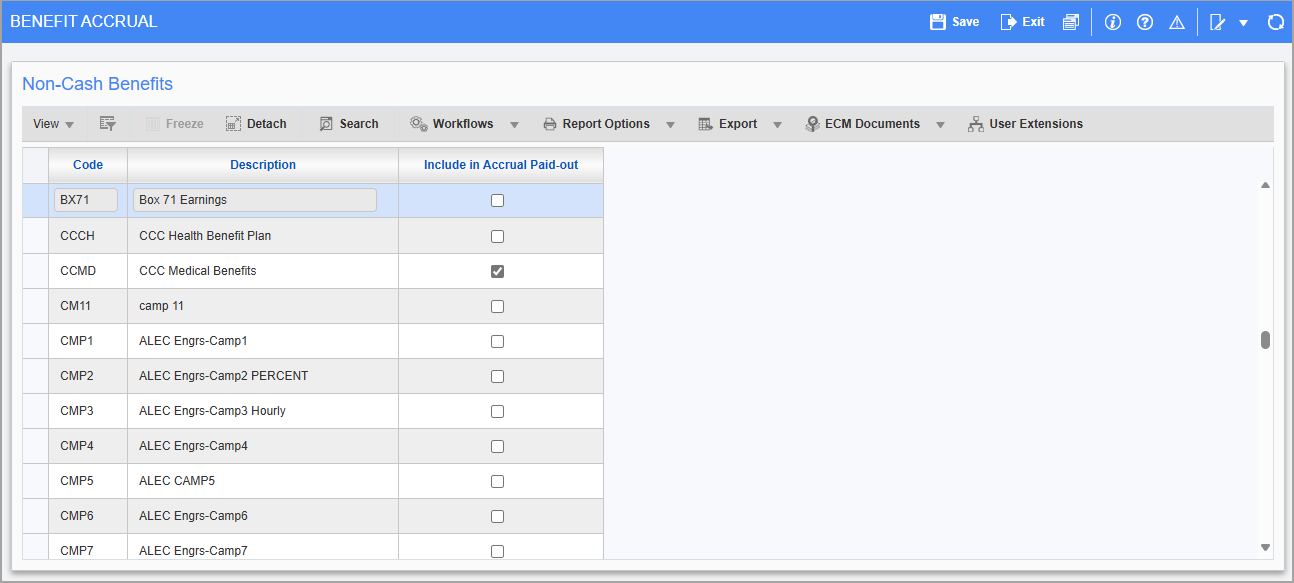The image size is (1294, 583).
Task: Check the CMP2 paid-out checkbox
Action: 497,376
